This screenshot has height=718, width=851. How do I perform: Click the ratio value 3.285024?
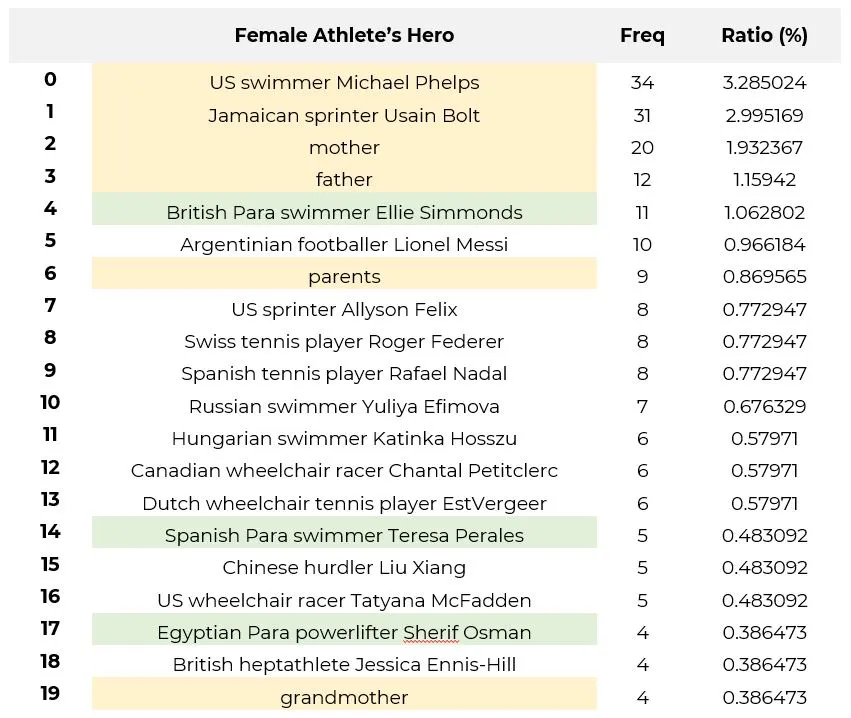(764, 82)
